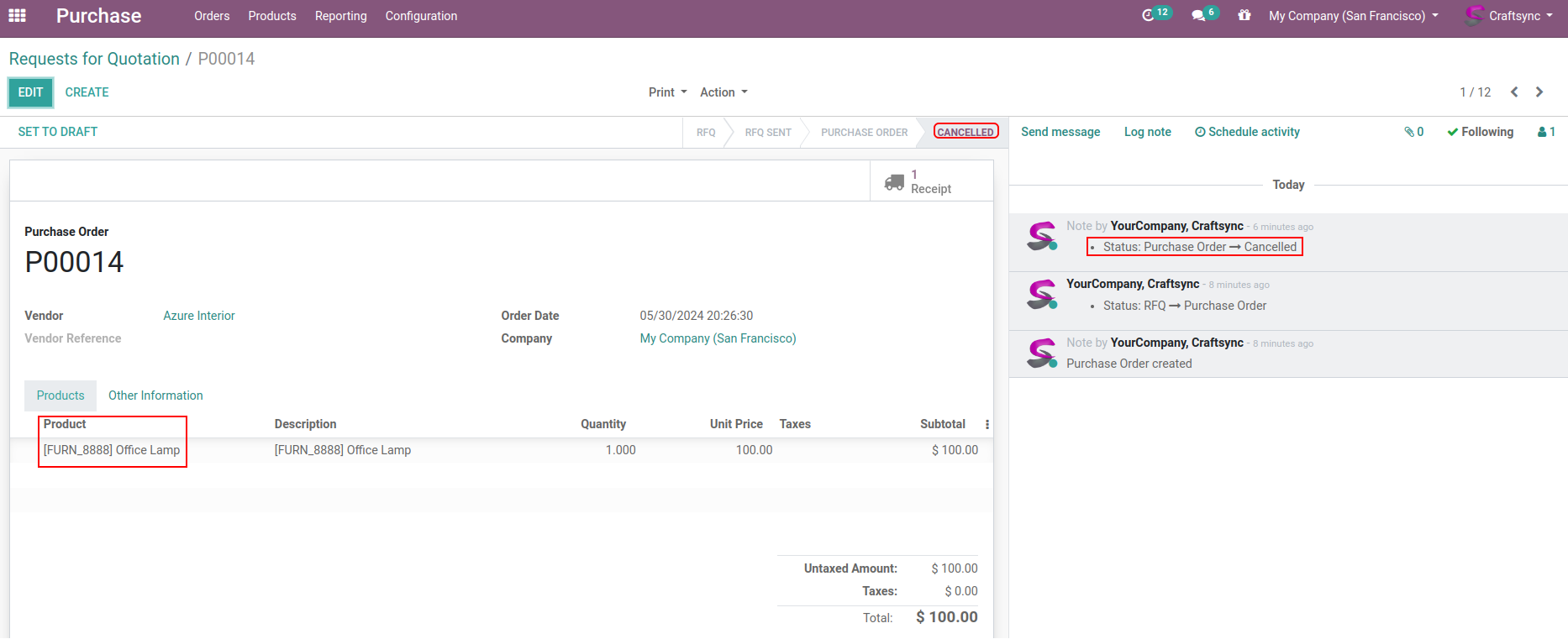Go to next record arrow
This screenshot has width=1568, height=639.
[1539, 92]
